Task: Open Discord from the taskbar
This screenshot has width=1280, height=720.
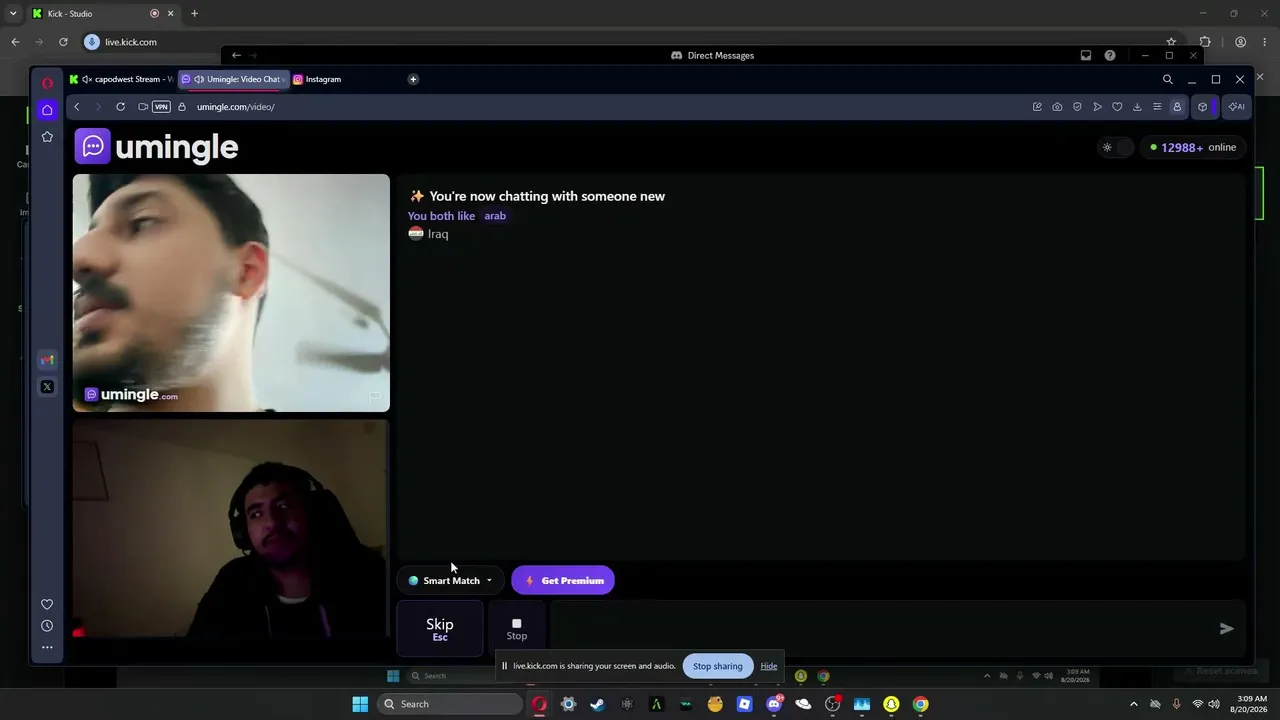Action: pyautogui.click(x=774, y=704)
